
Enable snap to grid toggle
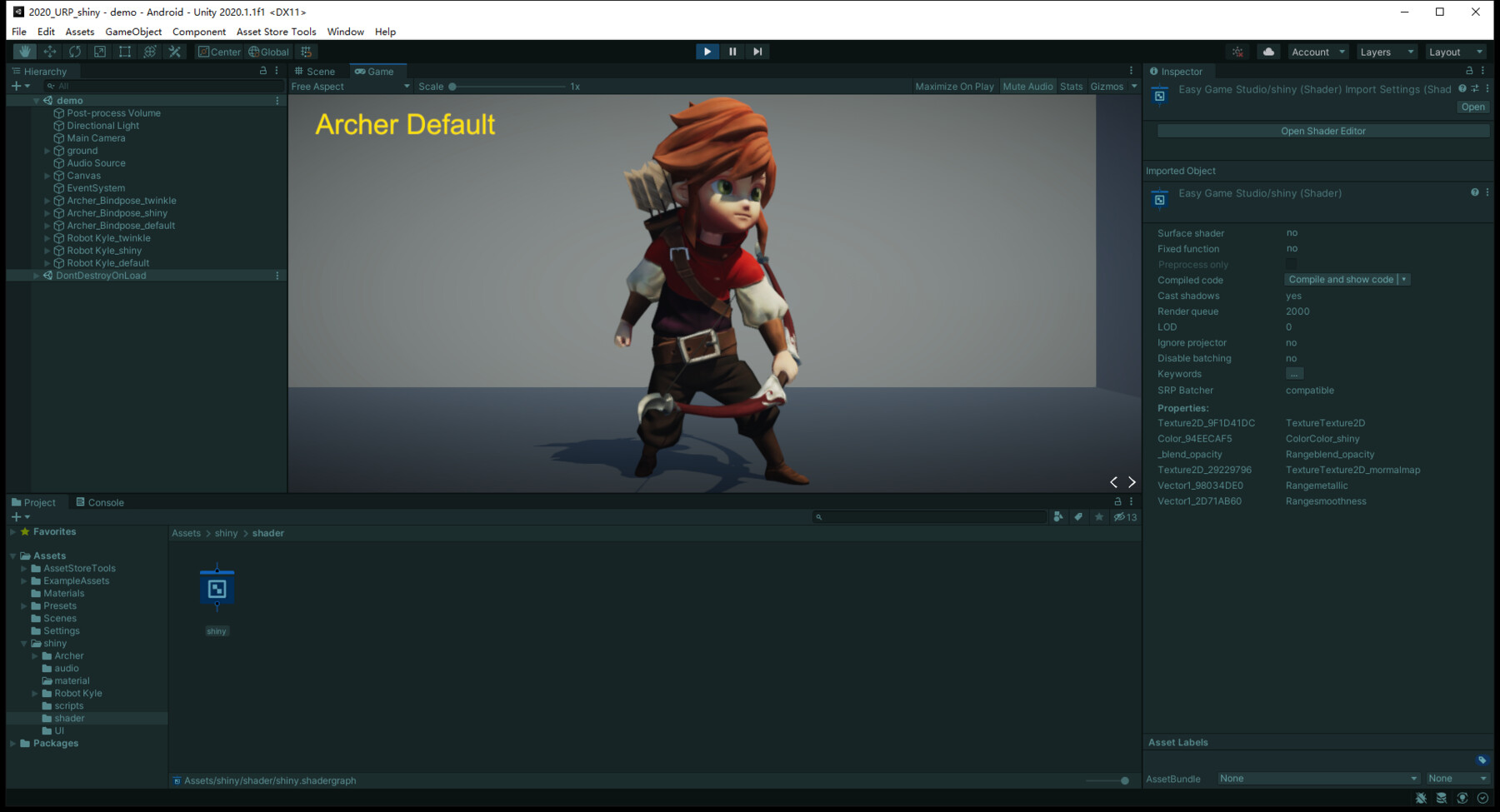[x=306, y=51]
